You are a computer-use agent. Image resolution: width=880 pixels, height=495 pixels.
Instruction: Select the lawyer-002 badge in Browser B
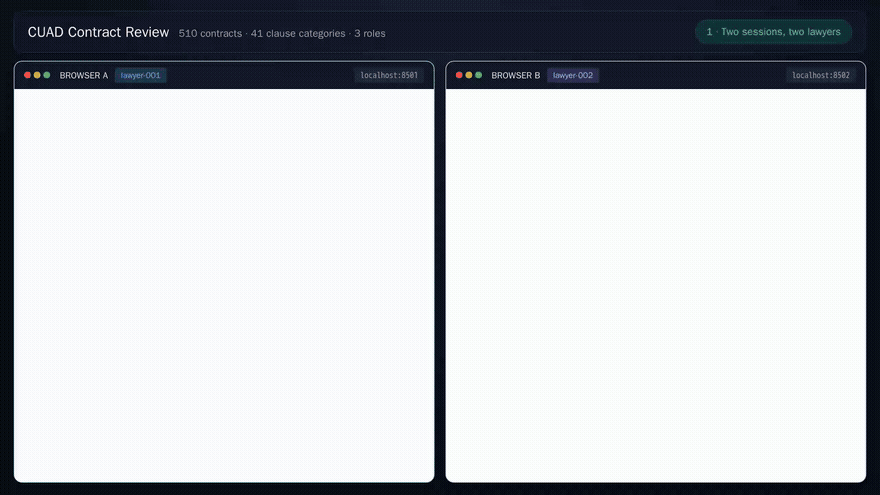pyautogui.click(x=572, y=75)
